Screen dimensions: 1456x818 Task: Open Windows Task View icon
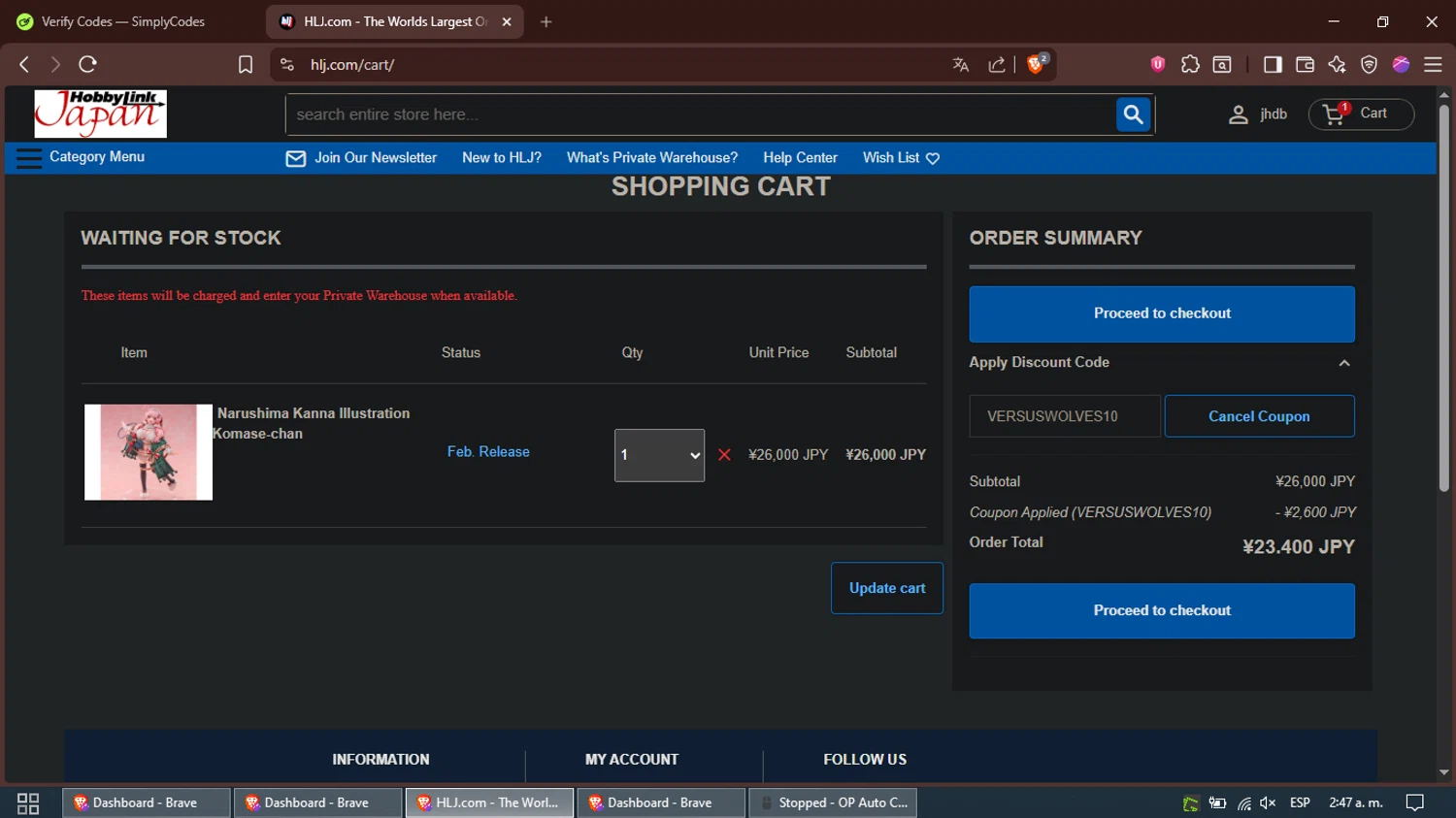pyautogui.click(x=28, y=803)
